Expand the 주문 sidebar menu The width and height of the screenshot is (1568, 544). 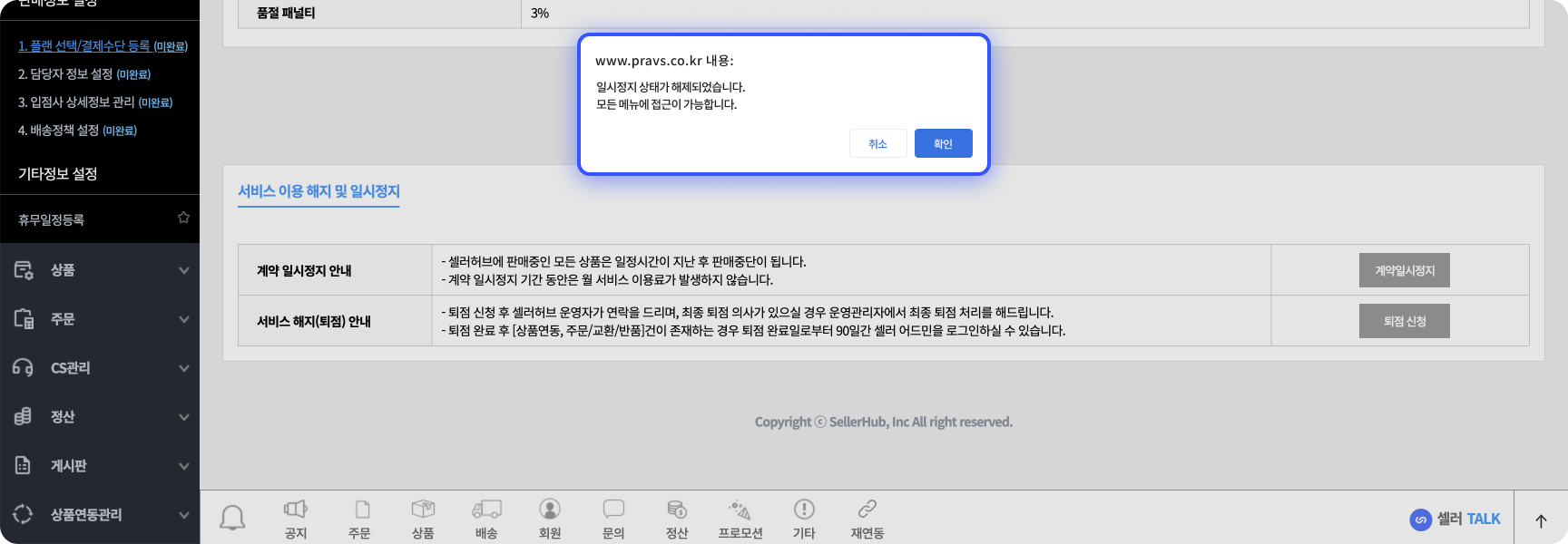tap(100, 319)
